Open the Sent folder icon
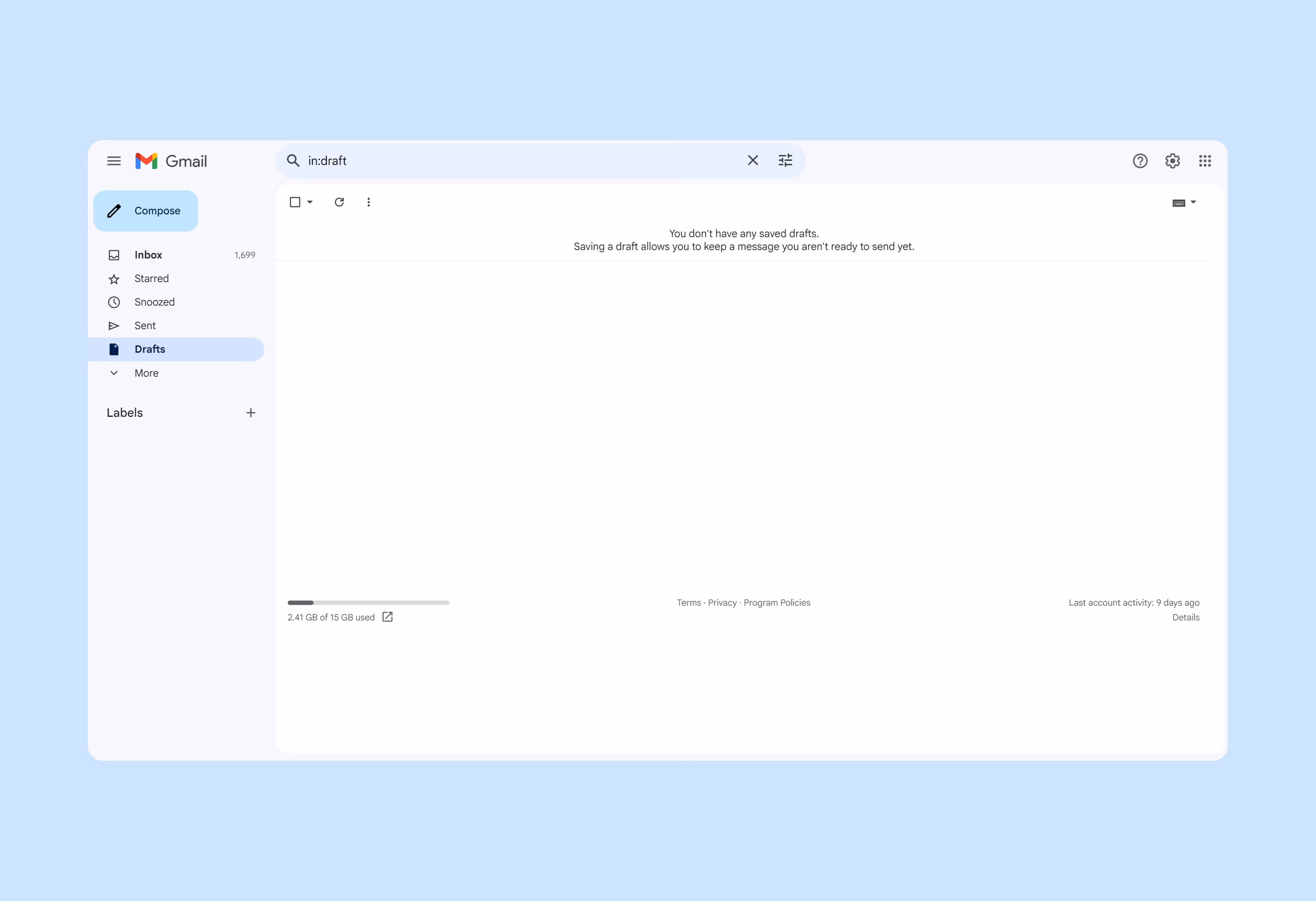 (114, 326)
